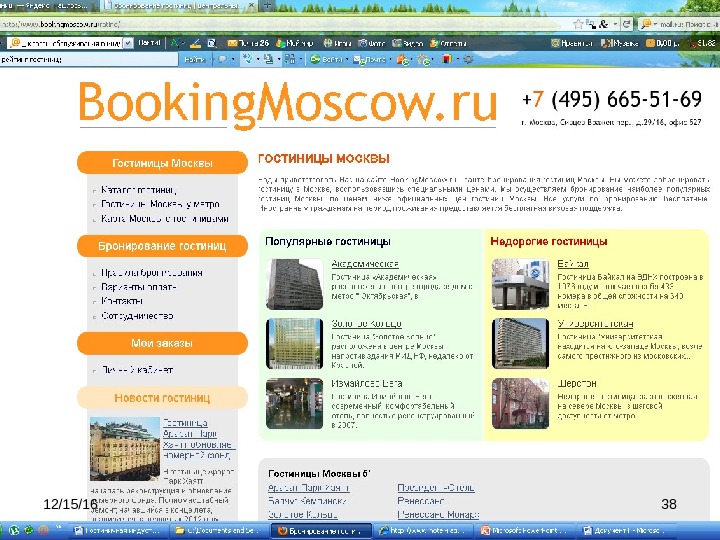
Task: Click the Войти toolbar button
Action: [326, 59]
